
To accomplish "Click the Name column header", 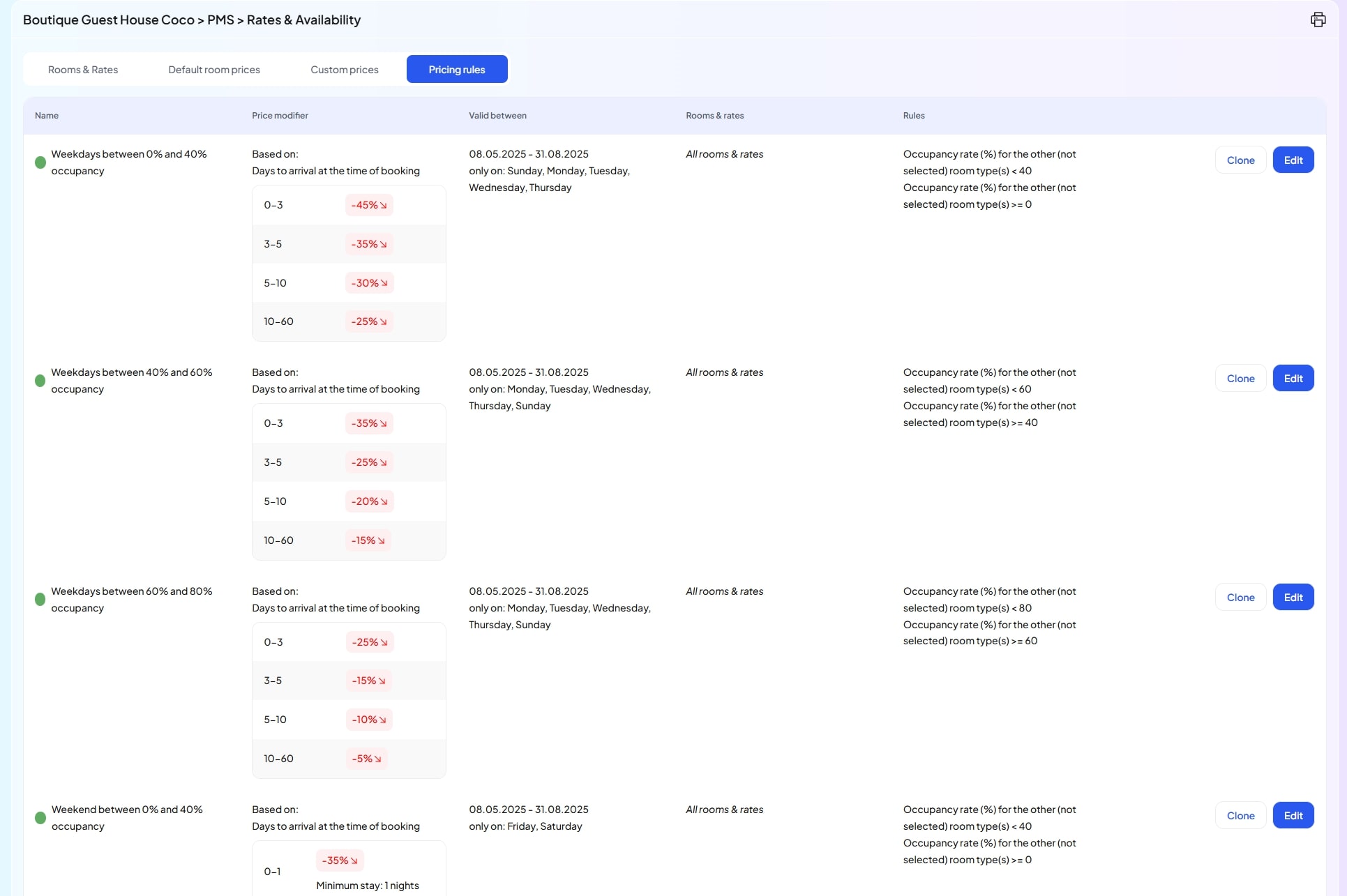I will coord(47,116).
